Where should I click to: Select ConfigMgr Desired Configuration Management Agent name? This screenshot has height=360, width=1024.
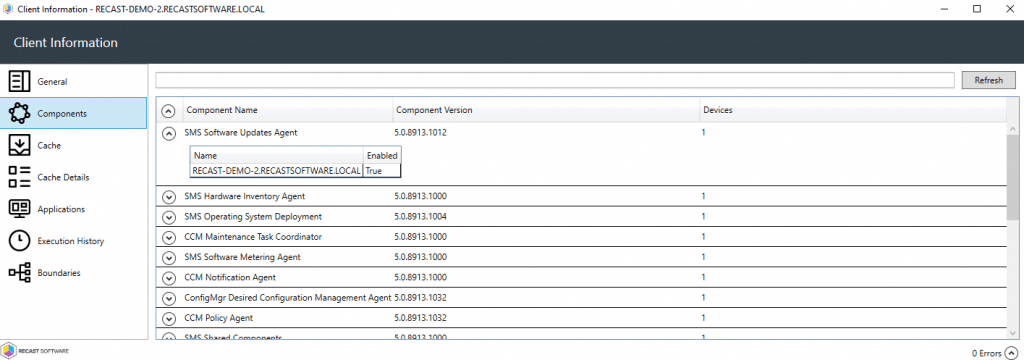[x=288, y=297]
